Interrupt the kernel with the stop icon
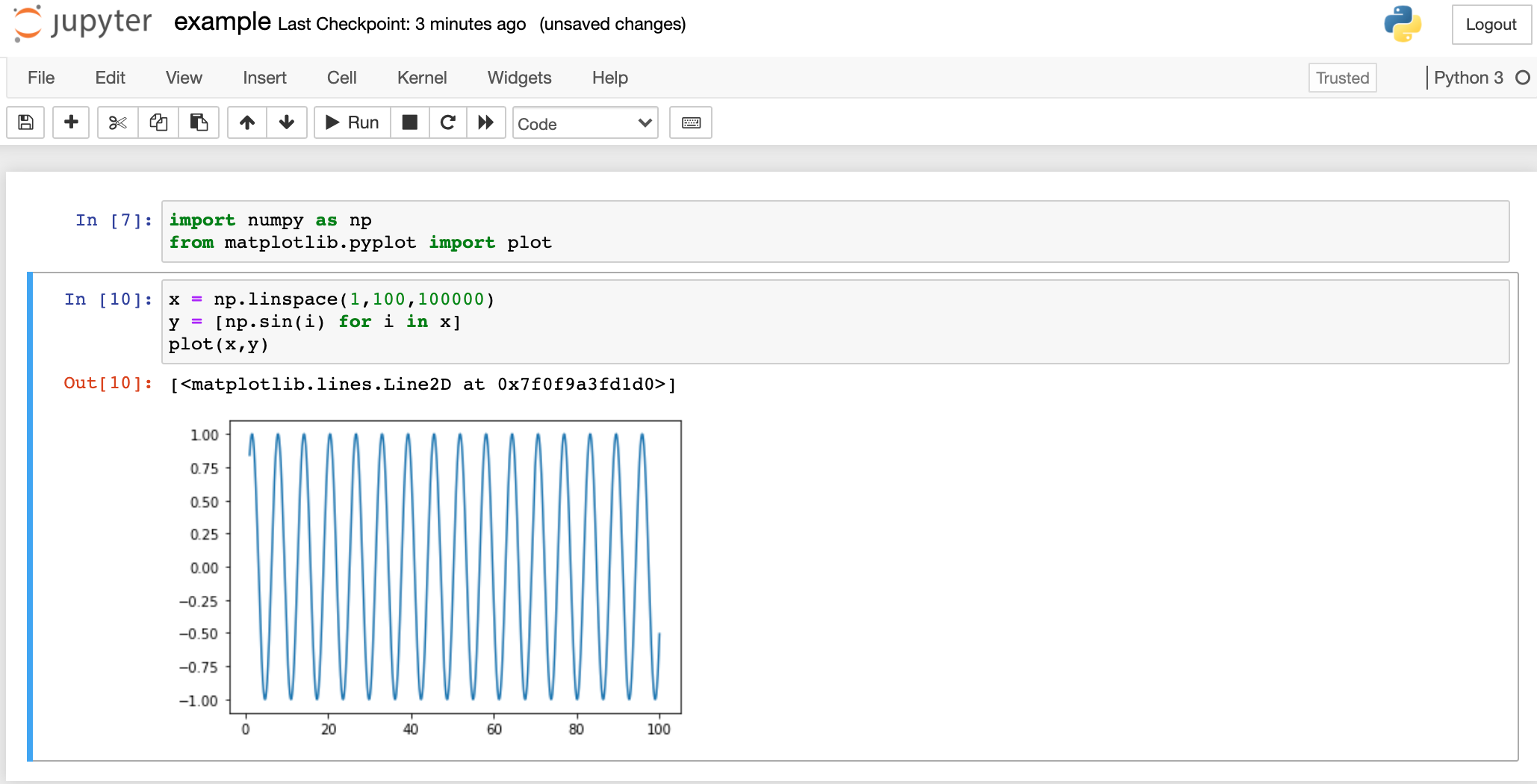Viewport: 1537px width, 784px height. (x=410, y=122)
